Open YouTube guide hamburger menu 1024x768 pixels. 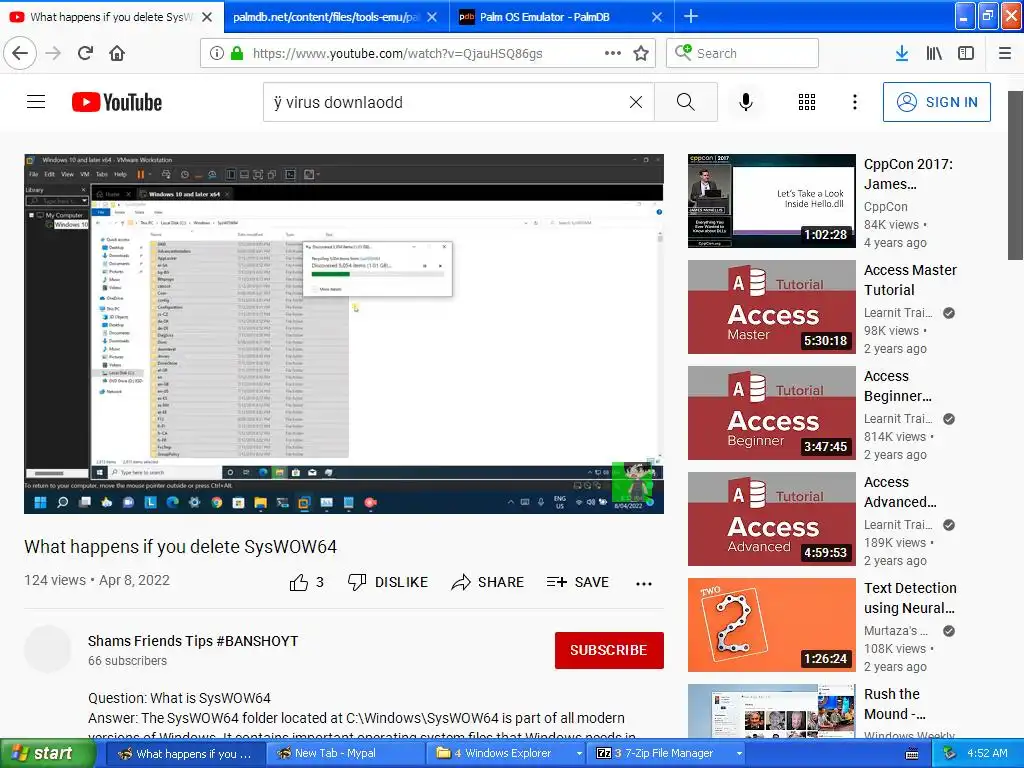tap(36, 102)
